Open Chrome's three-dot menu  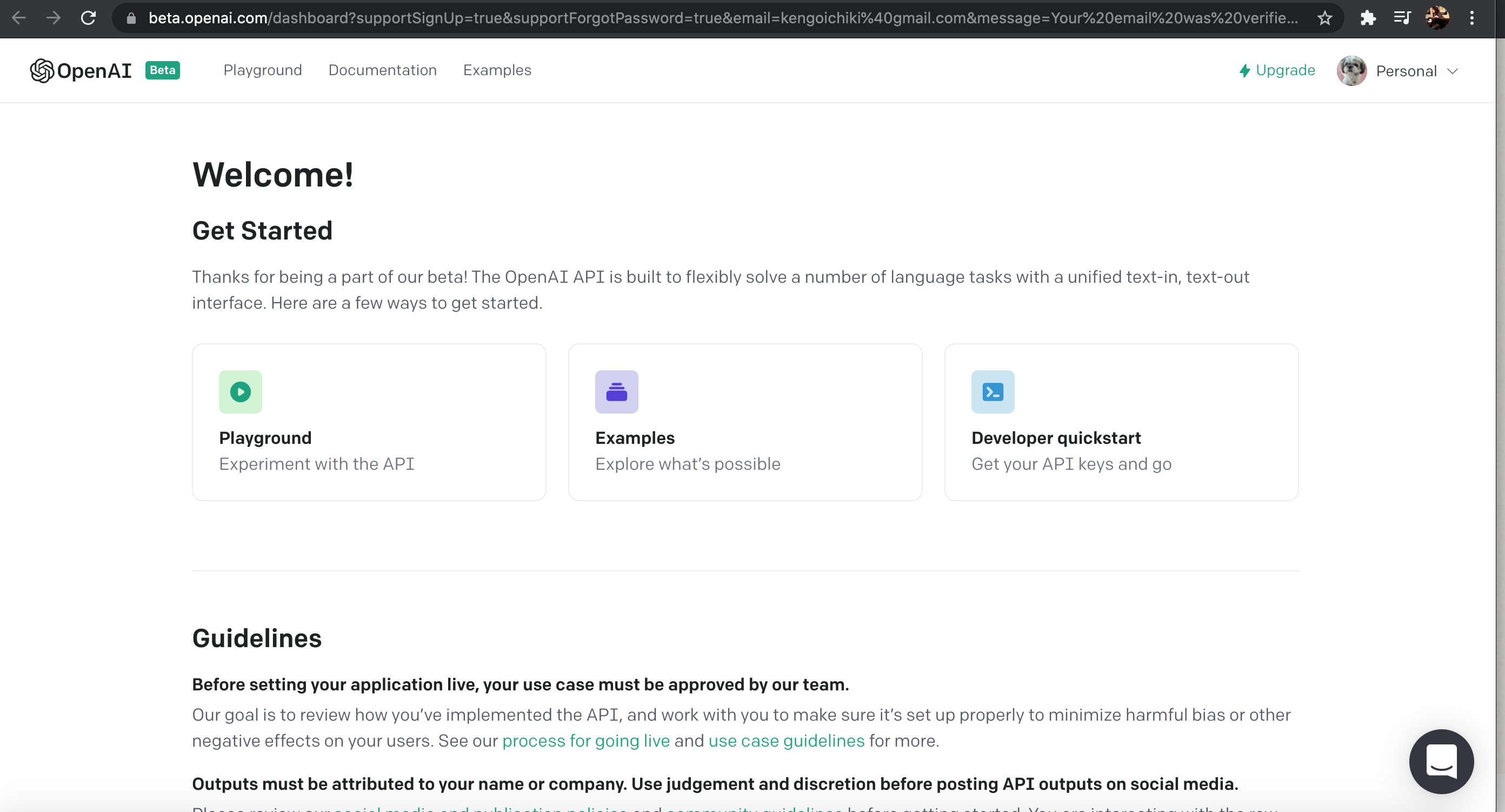[1471, 18]
